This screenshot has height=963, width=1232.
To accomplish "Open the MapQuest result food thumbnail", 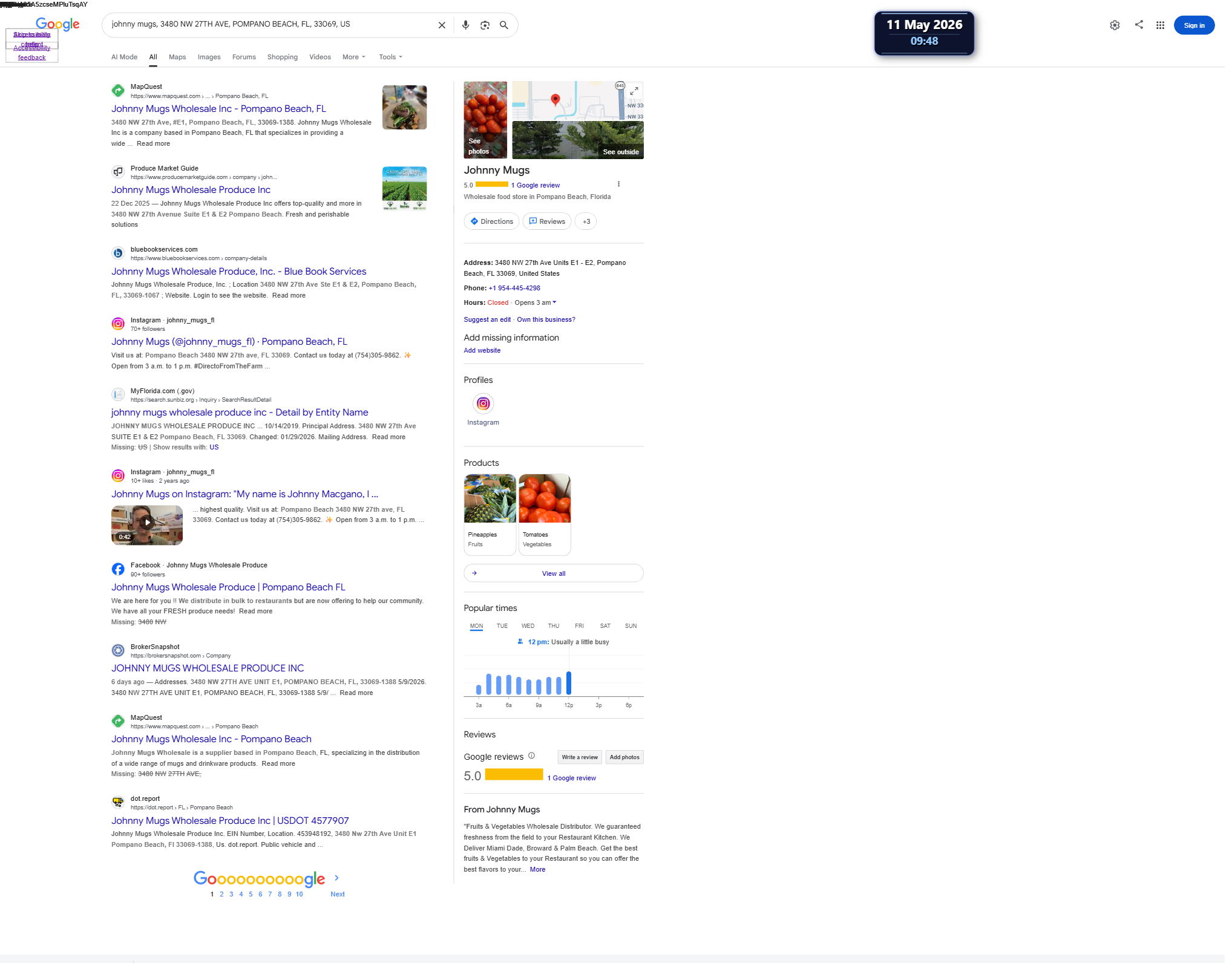I will click(x=405, y=107).
